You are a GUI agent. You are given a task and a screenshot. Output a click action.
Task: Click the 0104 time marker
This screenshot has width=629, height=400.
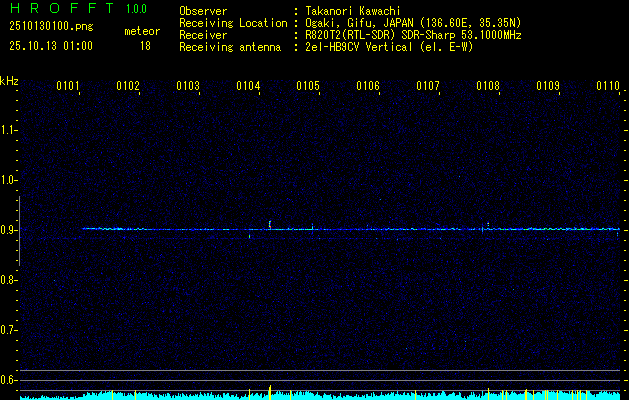click(x=248, y=86)
